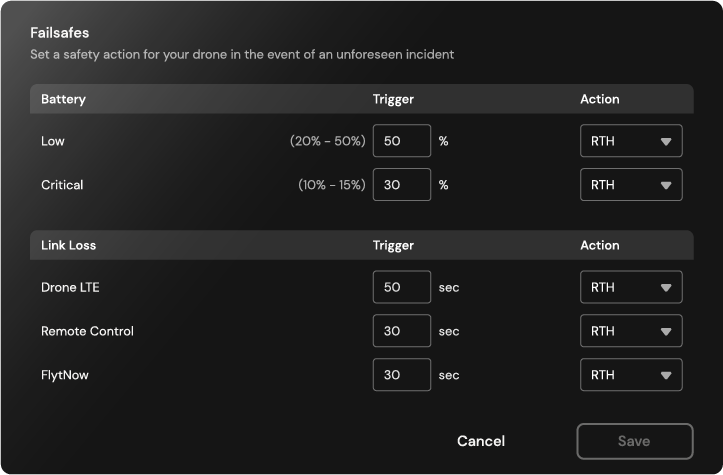Expand the Drone LTE action dropdown
The image size is (723, 475).
[x=631, y=287]
